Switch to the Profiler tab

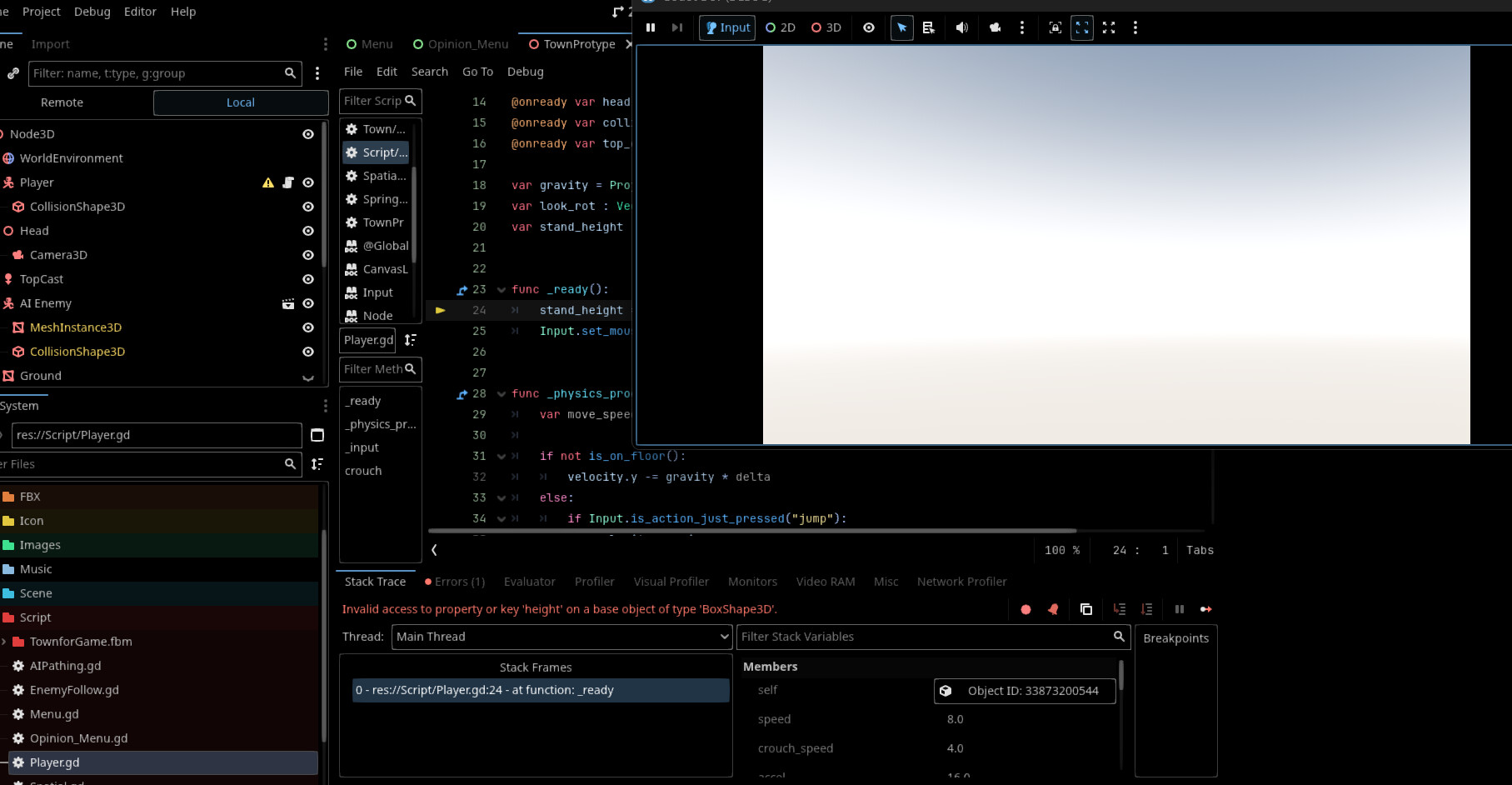pos(594,582)
